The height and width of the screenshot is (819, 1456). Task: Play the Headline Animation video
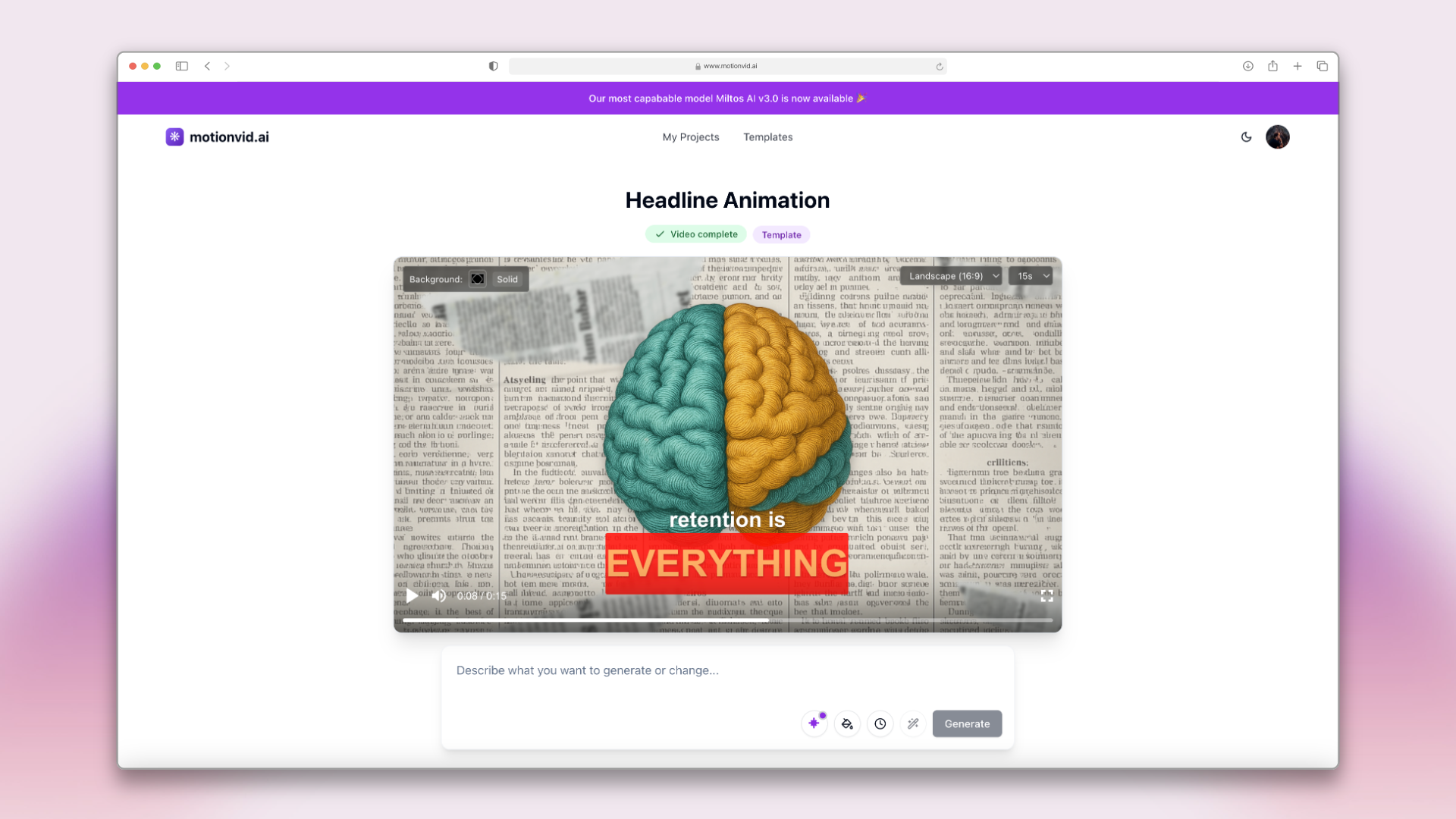point(412,596)
